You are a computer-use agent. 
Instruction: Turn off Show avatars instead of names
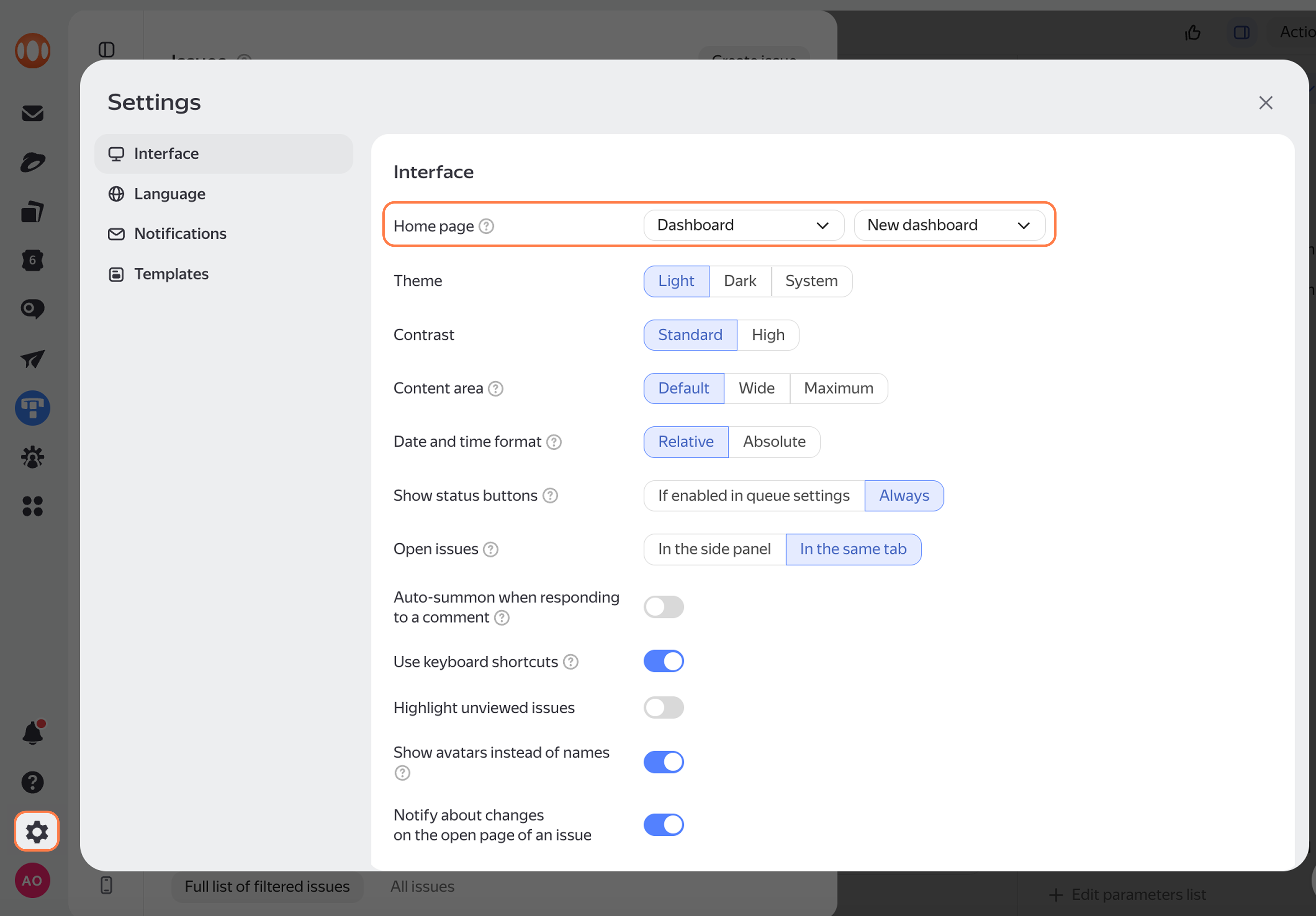[x=664, y=762]
